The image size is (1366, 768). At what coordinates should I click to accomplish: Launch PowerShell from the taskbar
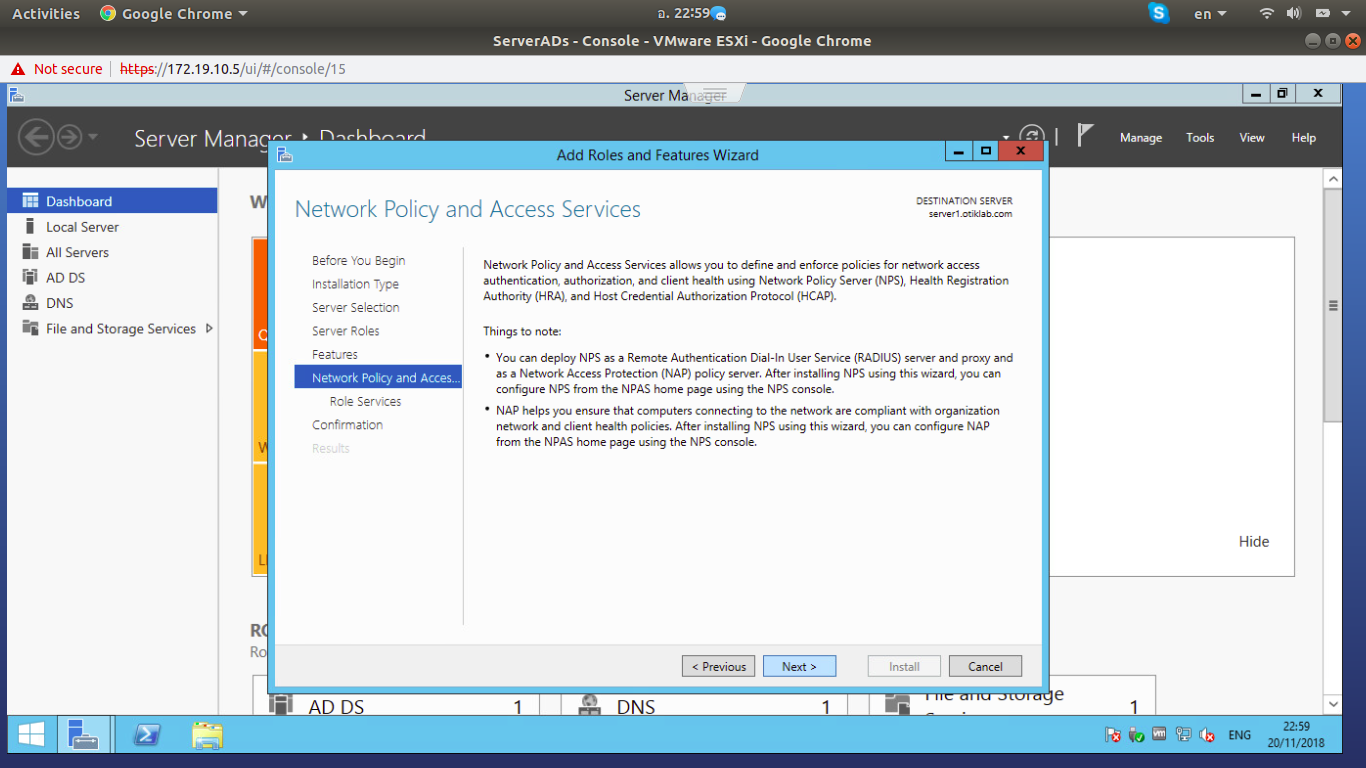pyautogui.click(x=146, y=735)
